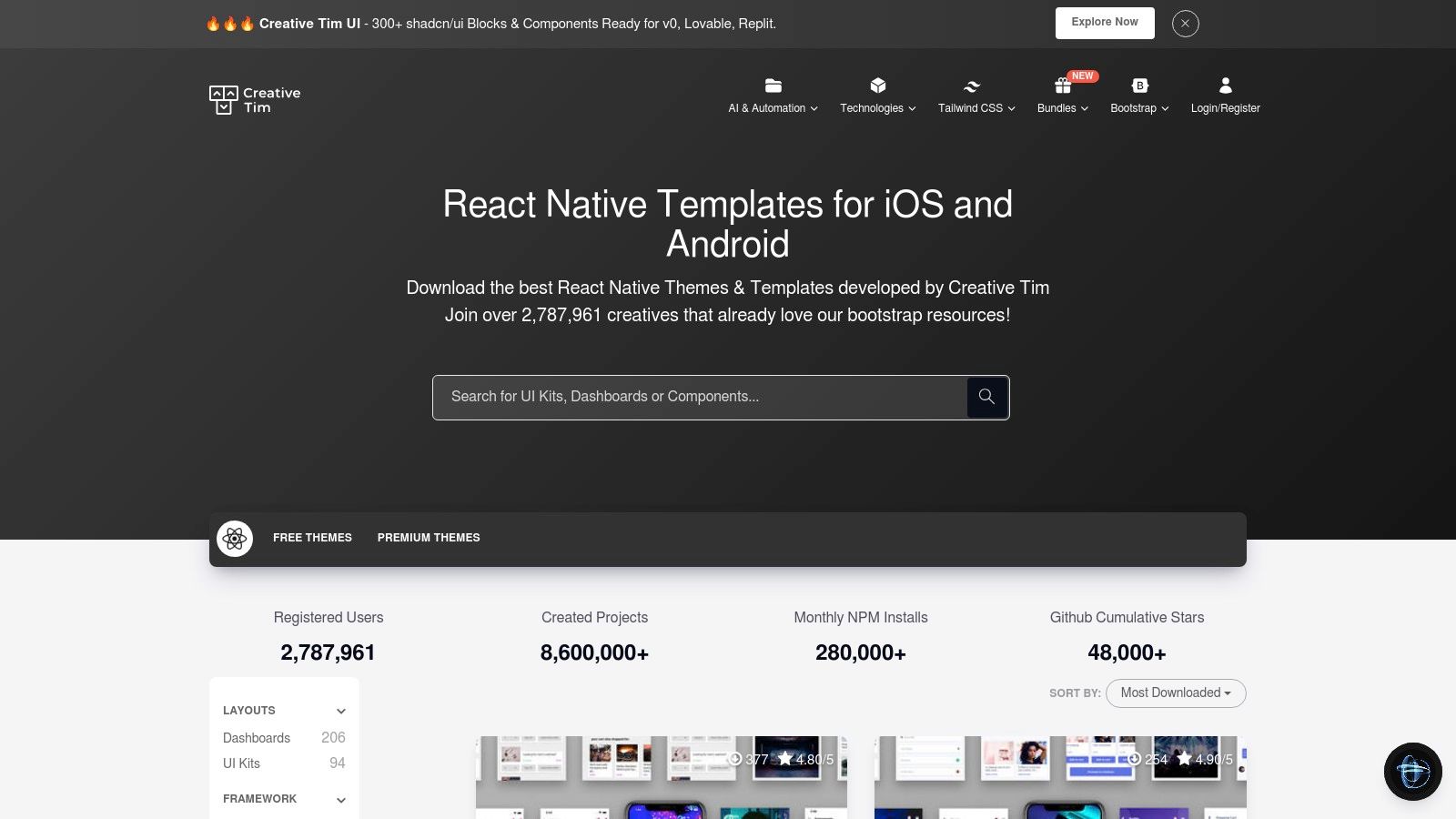Open the Most Downloaded sort dropdown
Image resolution: width=1456 pixels, height=819 pixels.
point(1175,693)
